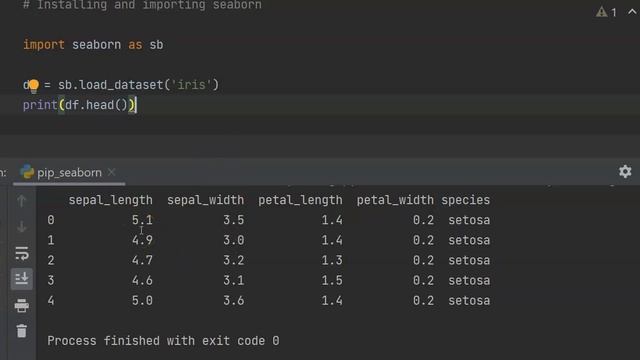This screenshot has width=640, height=360.
Task: Click the up arrow in the run toolbar
Action: pyautogui.click(x=22, y=201)
